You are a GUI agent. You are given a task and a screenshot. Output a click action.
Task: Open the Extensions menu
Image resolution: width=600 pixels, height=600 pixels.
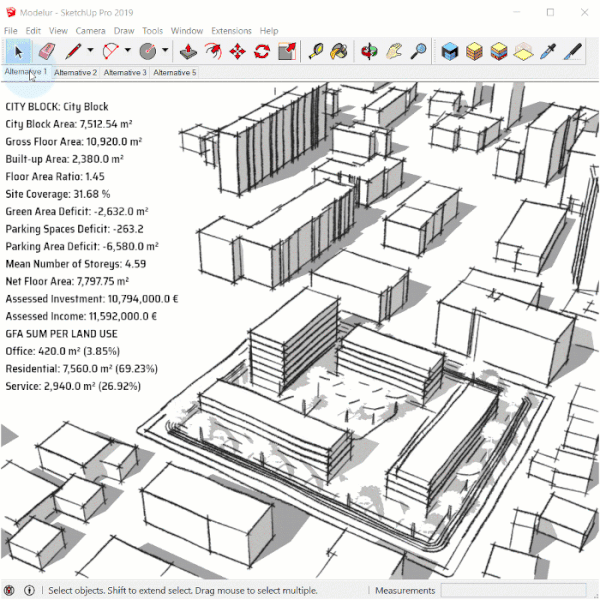[x=231, y=31]
